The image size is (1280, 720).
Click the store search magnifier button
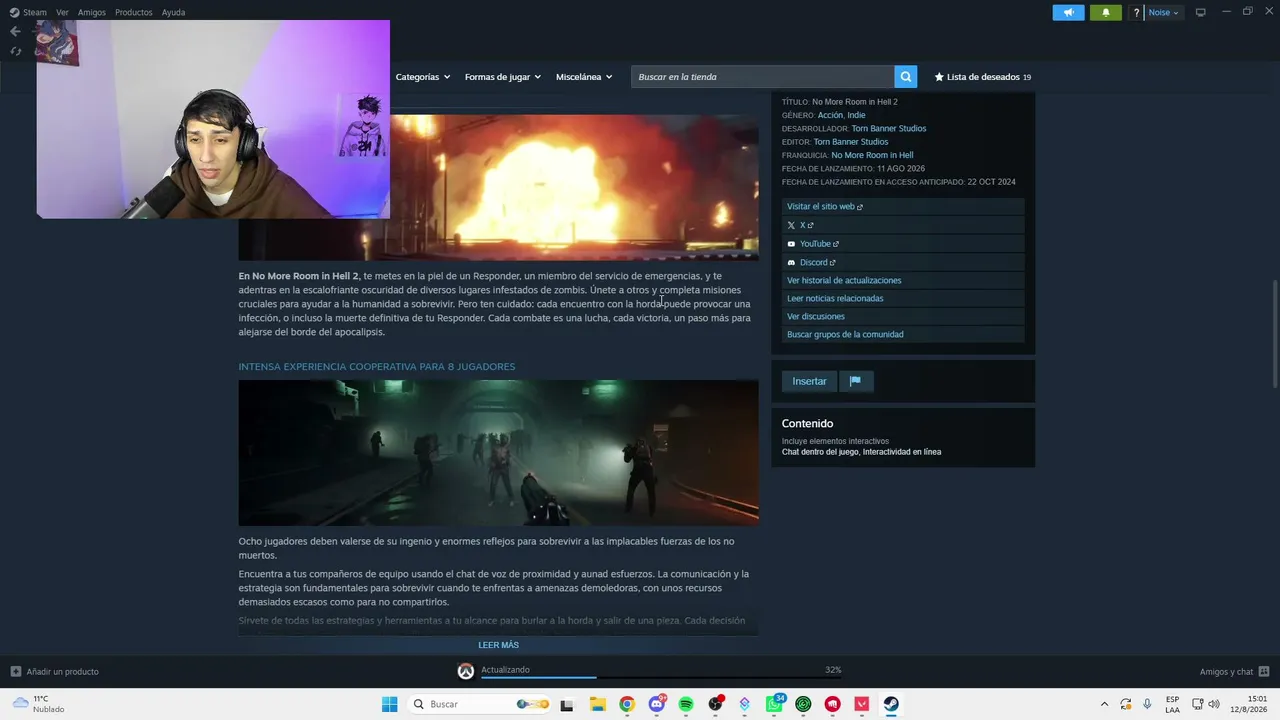click(x=905, y=77)
